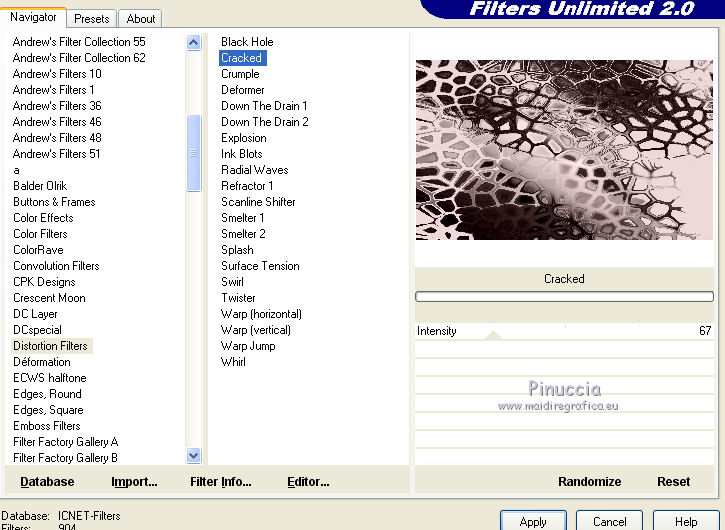
Task: Choose the Smelter 1 filter
Action: tap(242, 218)
